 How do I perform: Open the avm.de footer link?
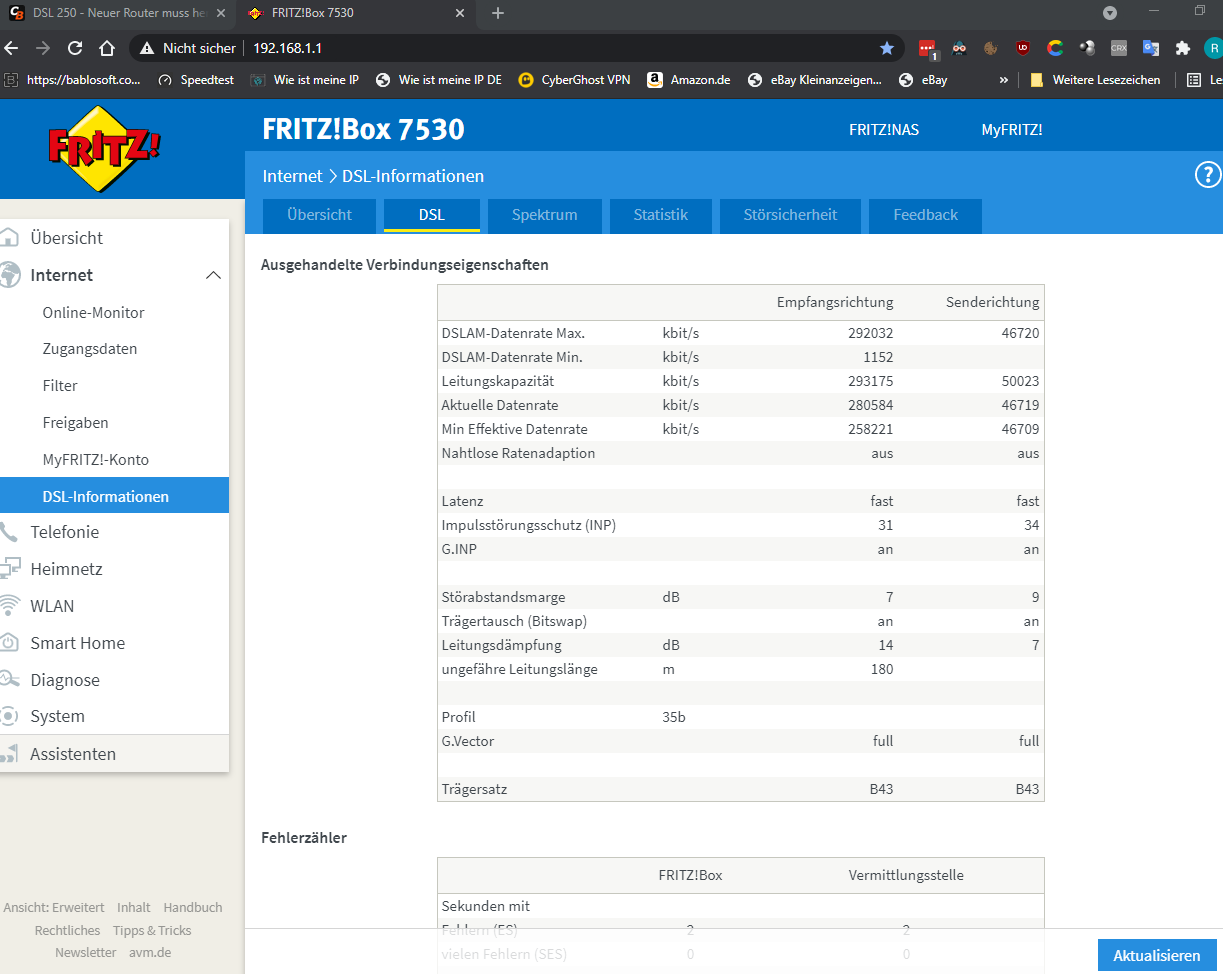[x=150, y=953]
